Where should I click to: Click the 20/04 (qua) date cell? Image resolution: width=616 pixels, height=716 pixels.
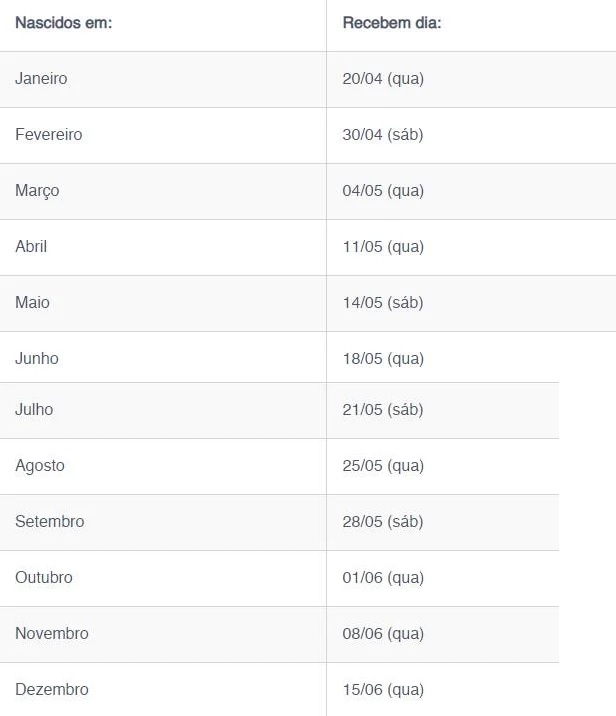click(383, 78)
